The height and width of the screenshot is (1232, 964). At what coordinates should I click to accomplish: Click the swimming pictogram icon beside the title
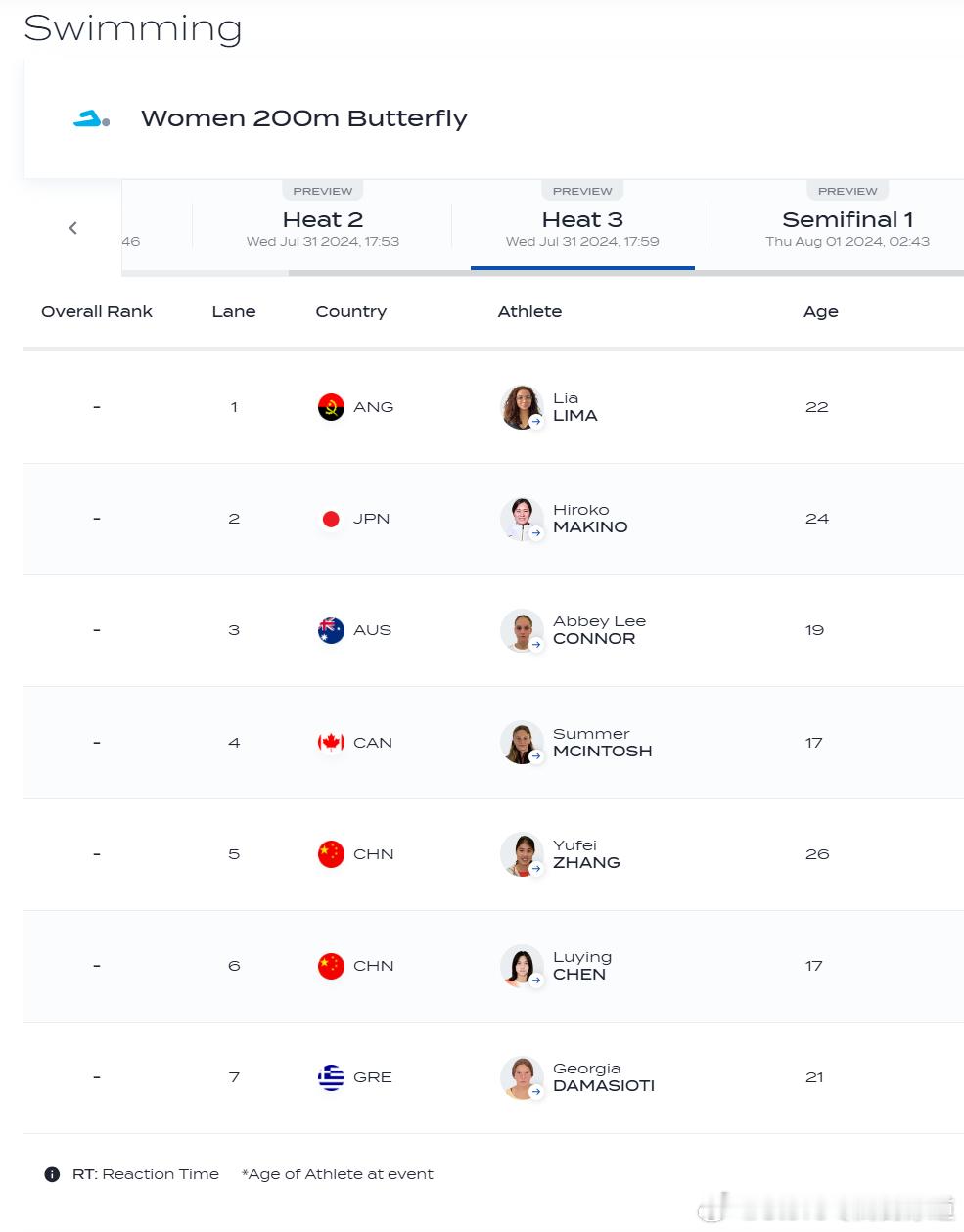click(x=91, y=118)
